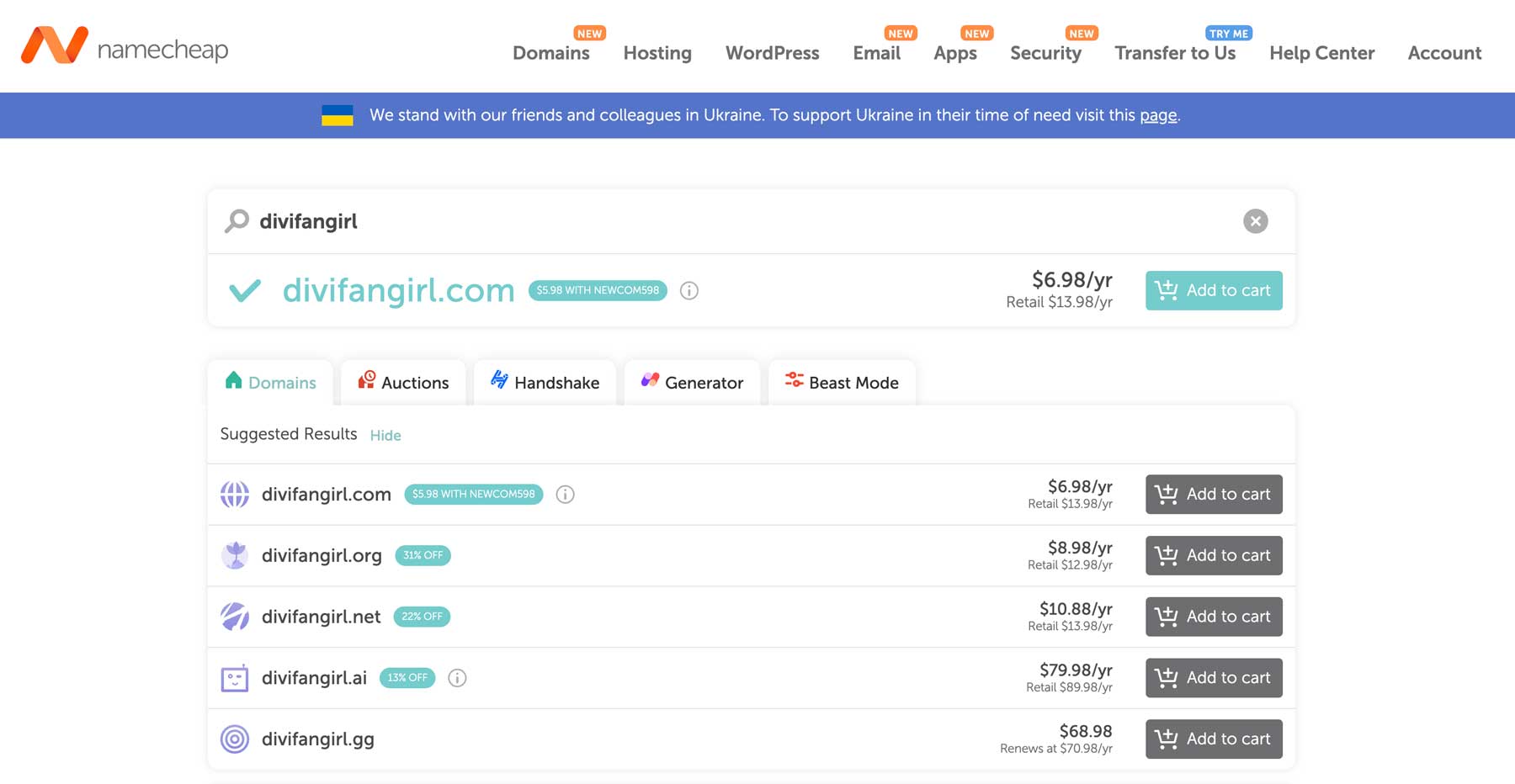Click inside the domain search field

589,220
